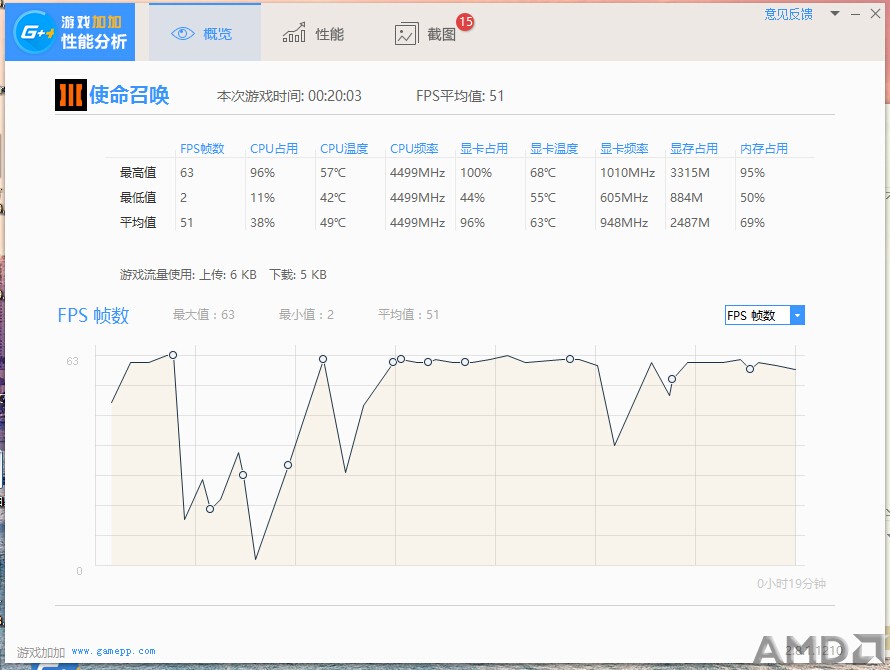Click the 平均值 row label
The height and width of the screenshot is (670, 890).
tap(138, 223)
